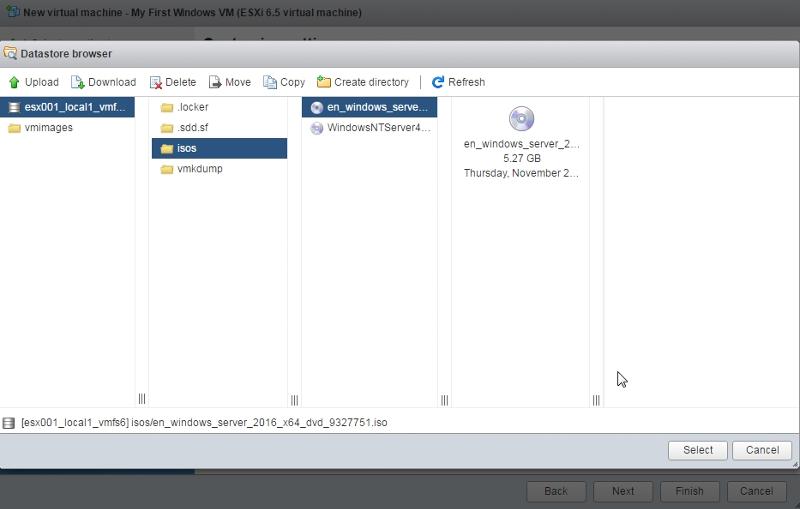Click the large ISO disc preview icon
This screenshot has width=800, height=509.
pos(521,119)
